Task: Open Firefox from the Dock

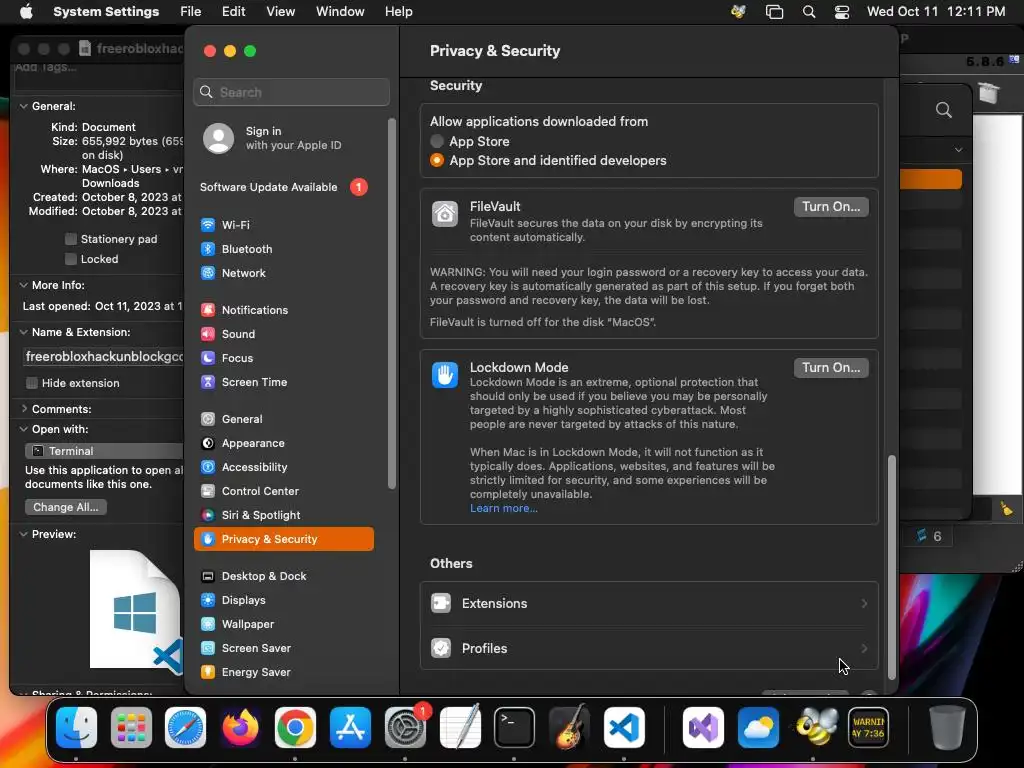Action: (240, 728)
